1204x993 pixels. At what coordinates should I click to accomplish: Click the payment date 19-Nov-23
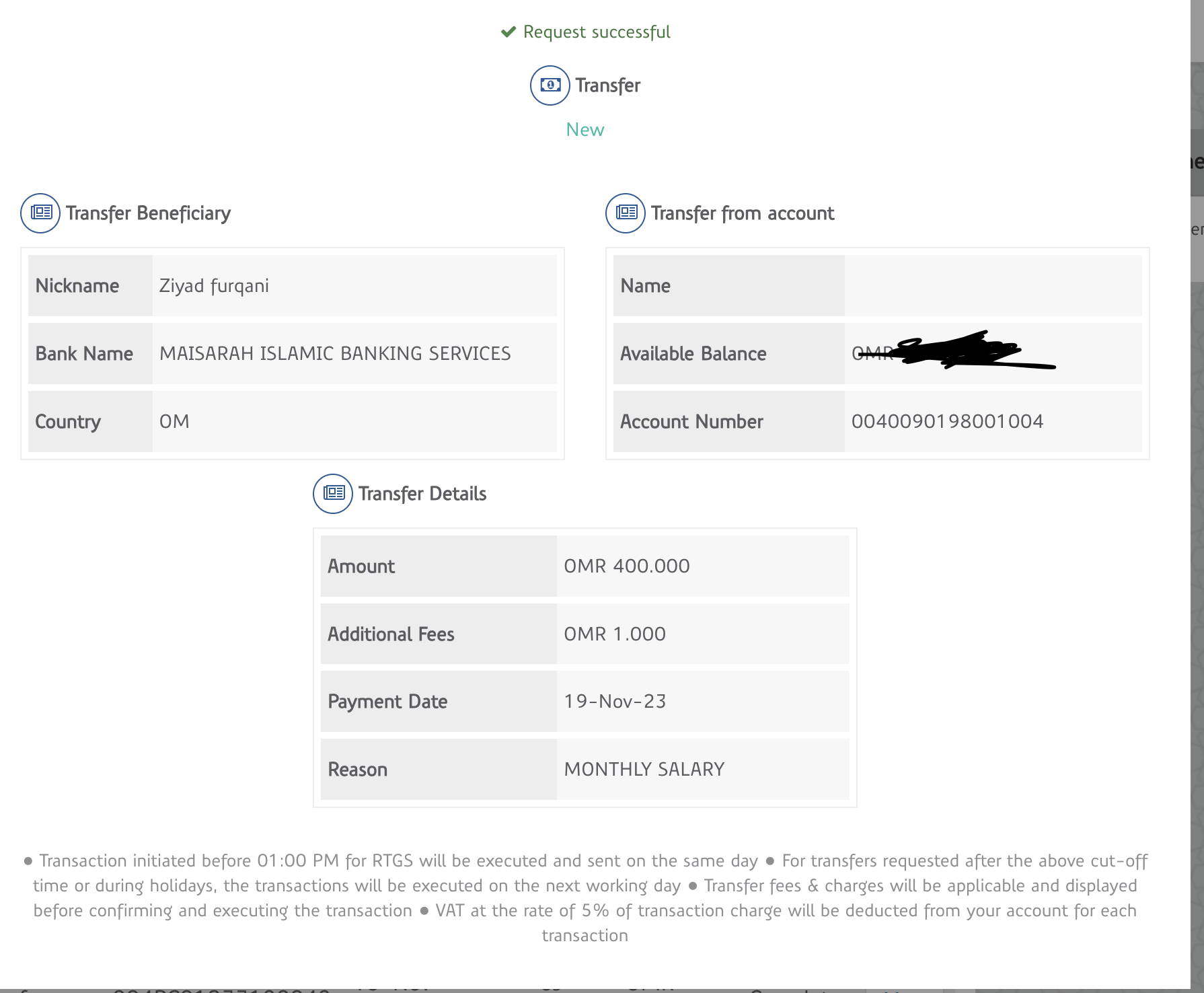(615, 702)
